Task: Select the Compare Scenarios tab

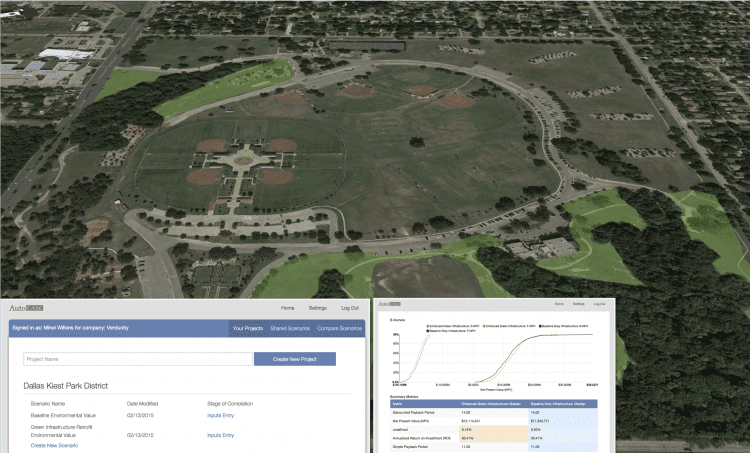Action: click(339, 328)
